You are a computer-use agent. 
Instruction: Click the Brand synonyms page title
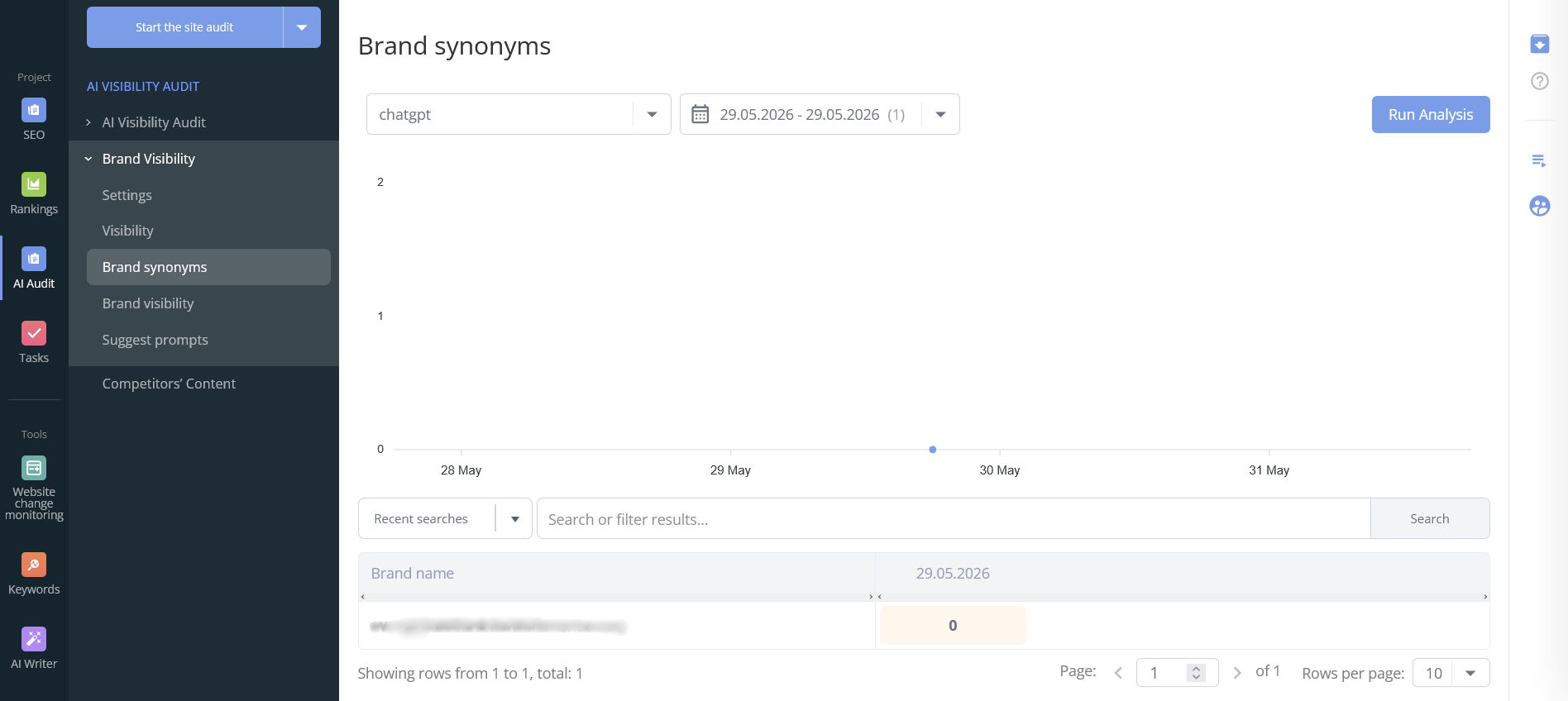(454, 45)
